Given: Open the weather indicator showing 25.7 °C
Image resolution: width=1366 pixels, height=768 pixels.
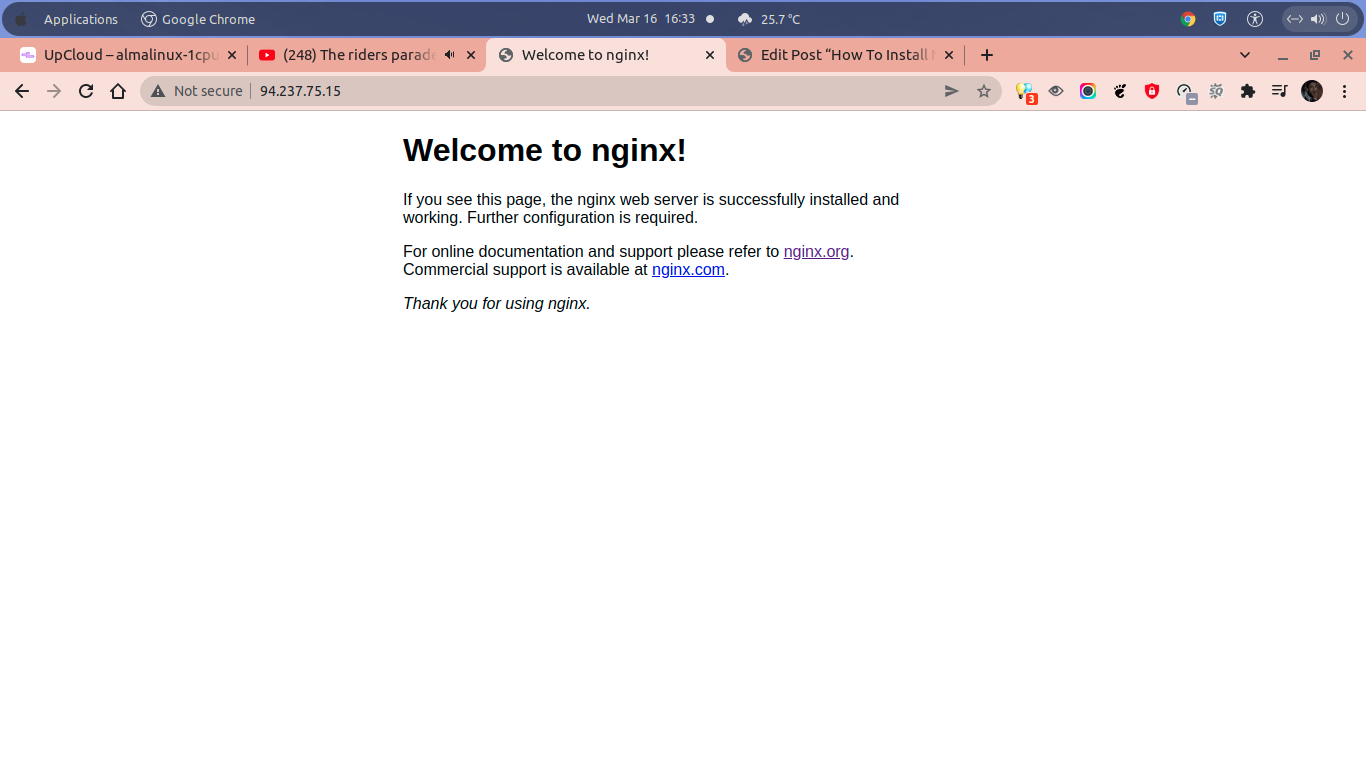Looking at the screenshot, I should click(769, 19).
